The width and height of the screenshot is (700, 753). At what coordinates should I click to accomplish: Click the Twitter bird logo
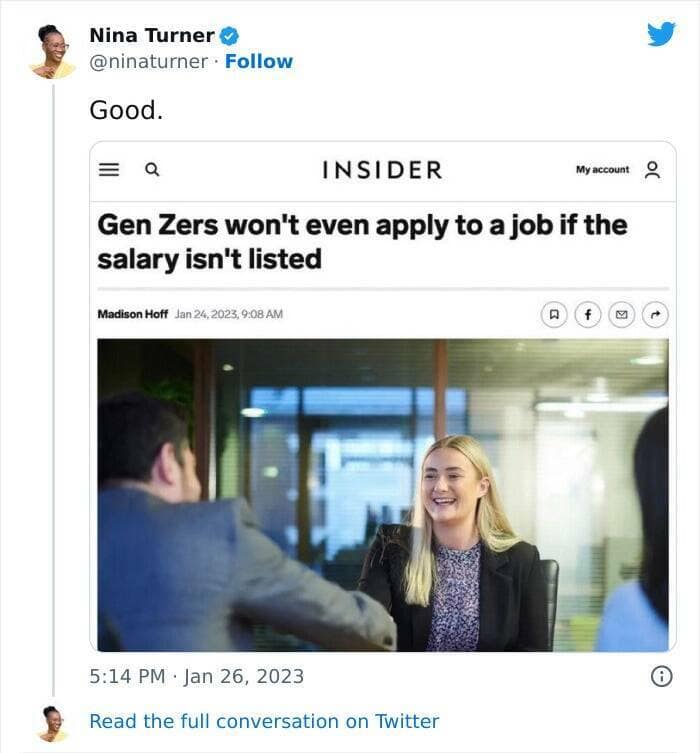(661, 34)
